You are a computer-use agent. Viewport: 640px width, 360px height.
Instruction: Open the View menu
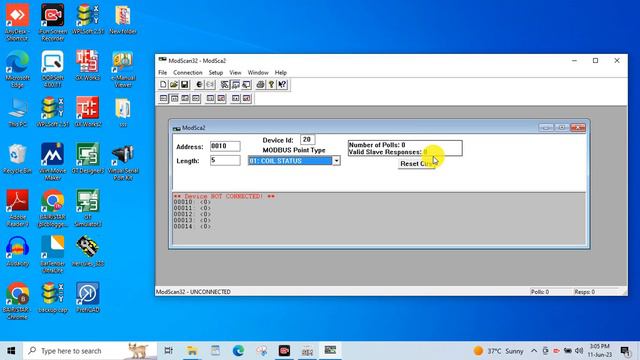pyautogui.click(x=235, y=72)
